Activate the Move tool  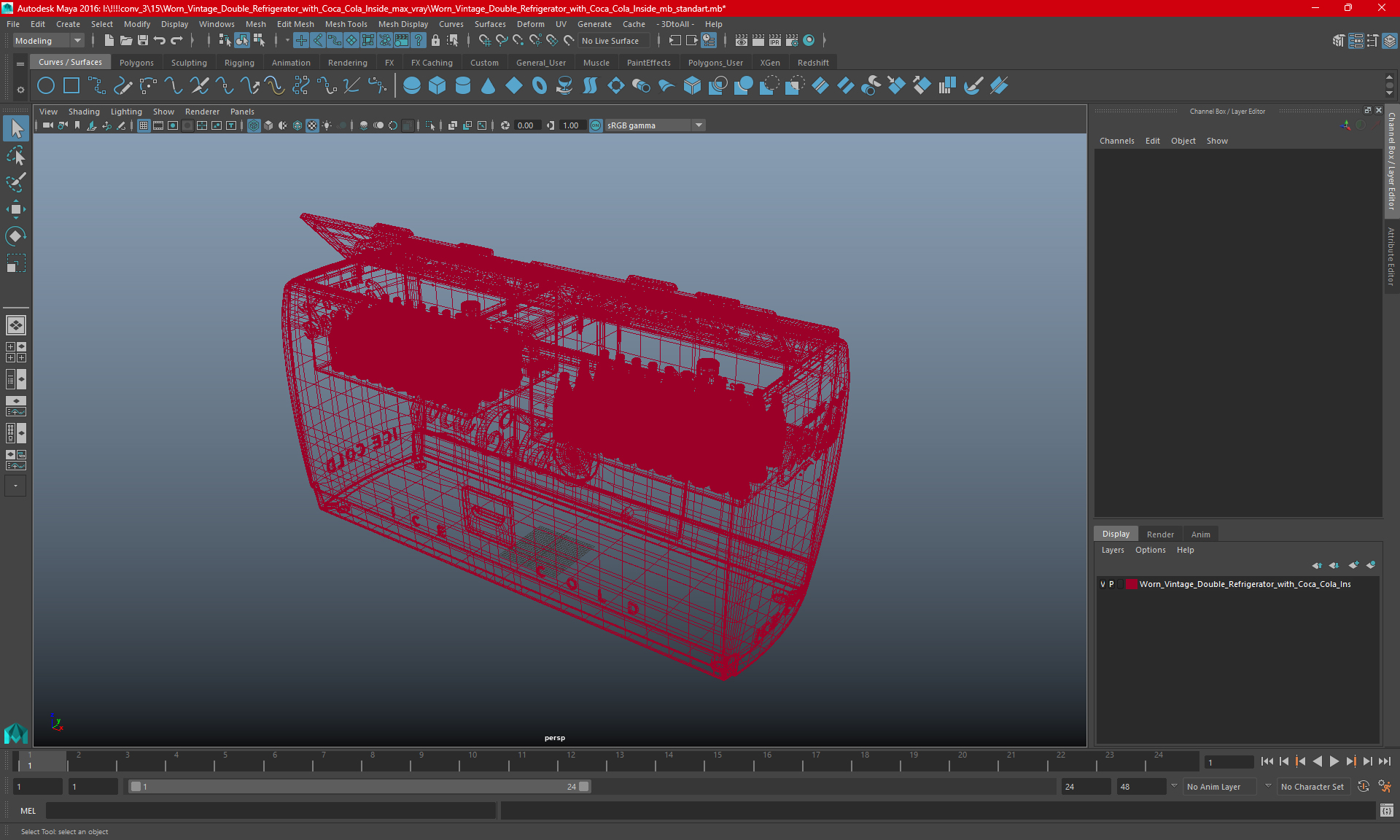16,209
